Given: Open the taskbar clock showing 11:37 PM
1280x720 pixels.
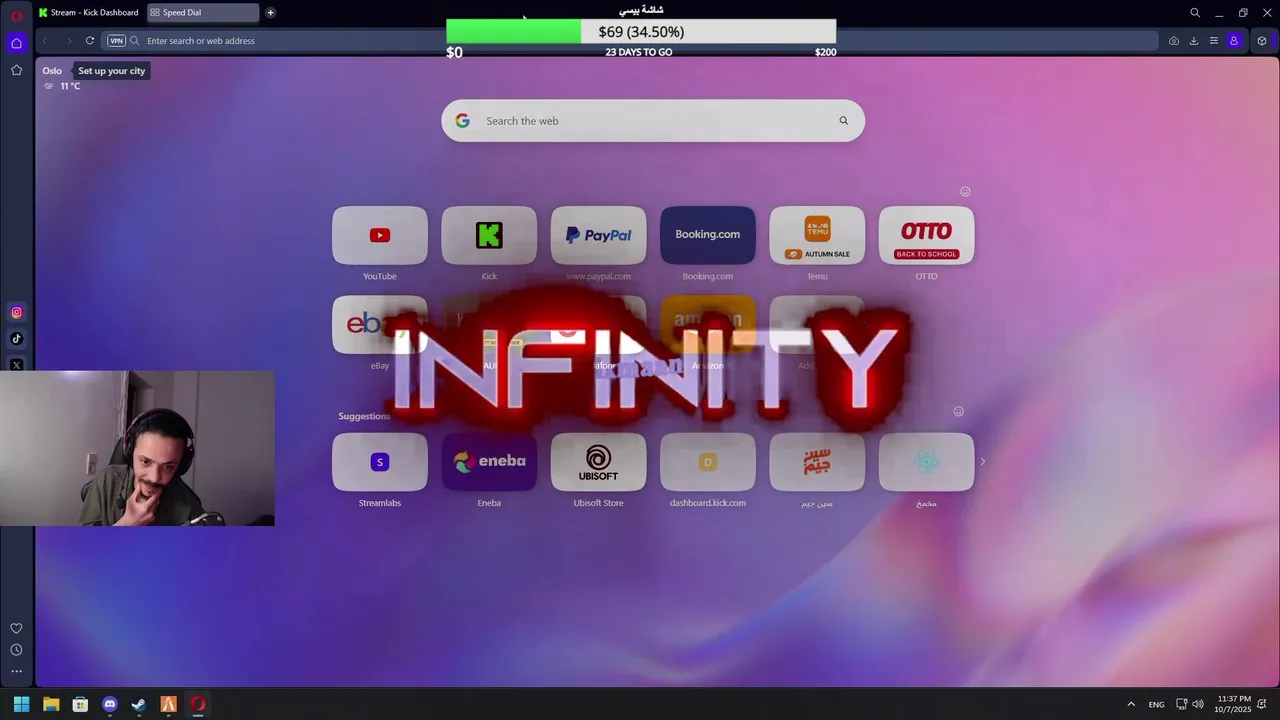Looking at the screenshot, I should tap(1234, 704).
